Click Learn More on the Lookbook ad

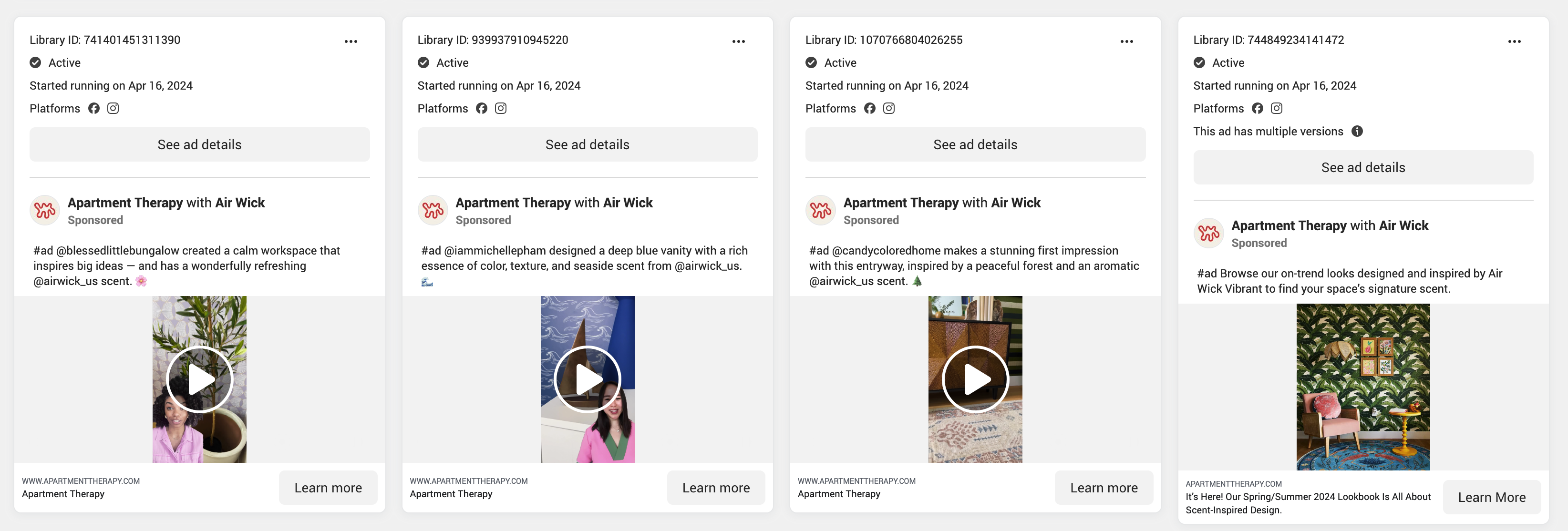click(1491, 497)
